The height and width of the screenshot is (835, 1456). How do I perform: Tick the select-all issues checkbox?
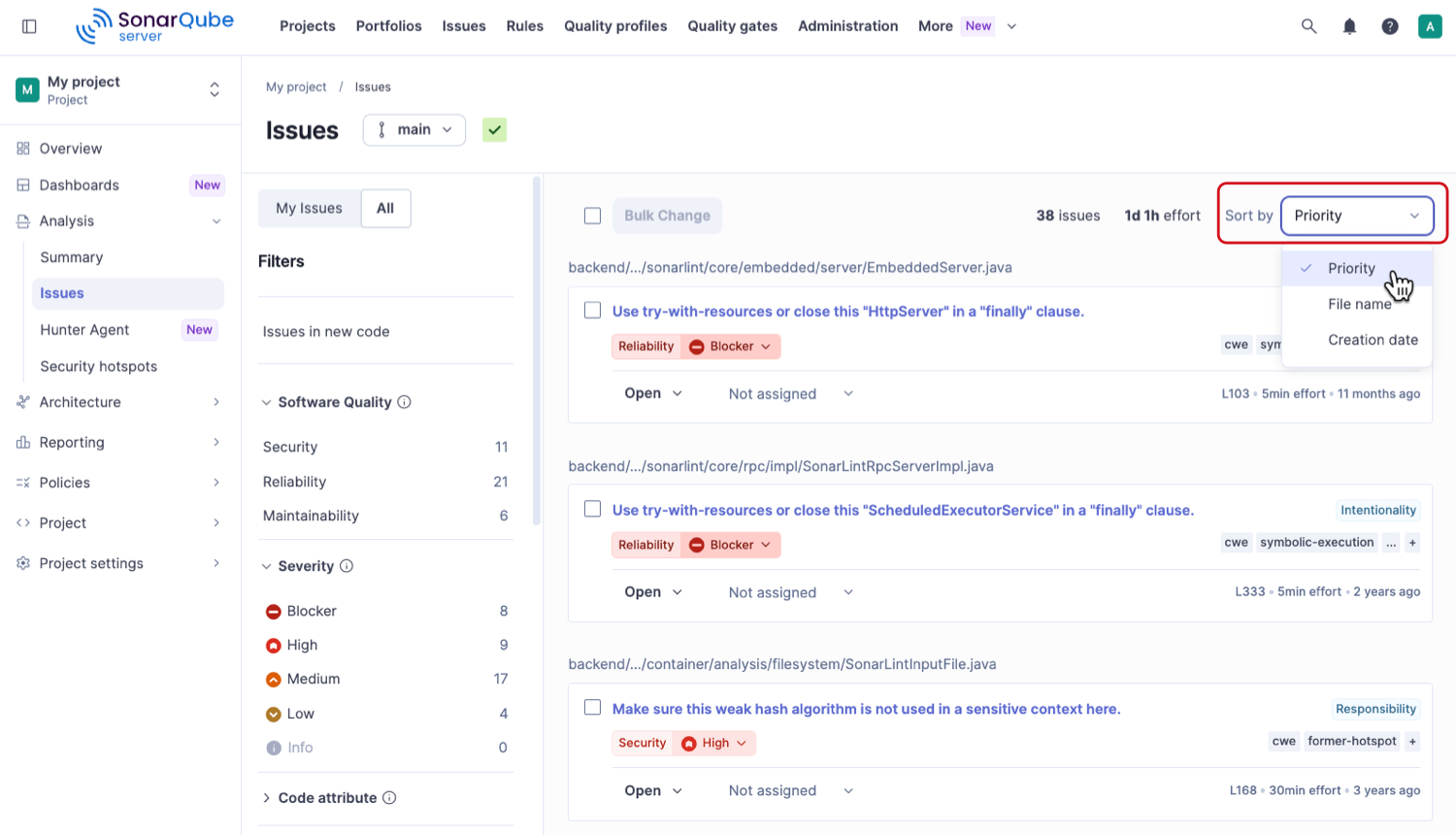[x=592, y=216]
